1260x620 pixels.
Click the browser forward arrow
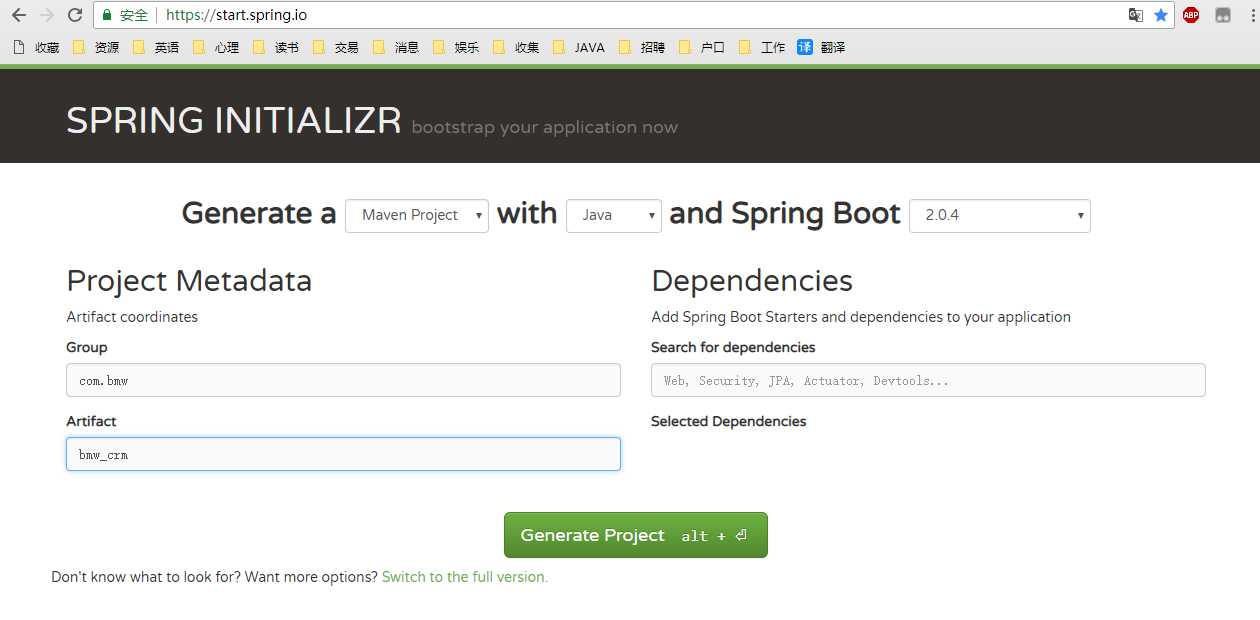pyautogui.click(x=46, y=15)
